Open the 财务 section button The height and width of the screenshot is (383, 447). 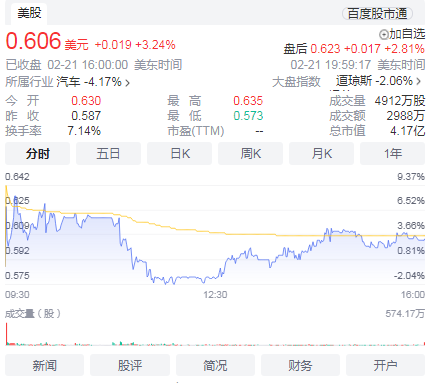coord(300,365)
